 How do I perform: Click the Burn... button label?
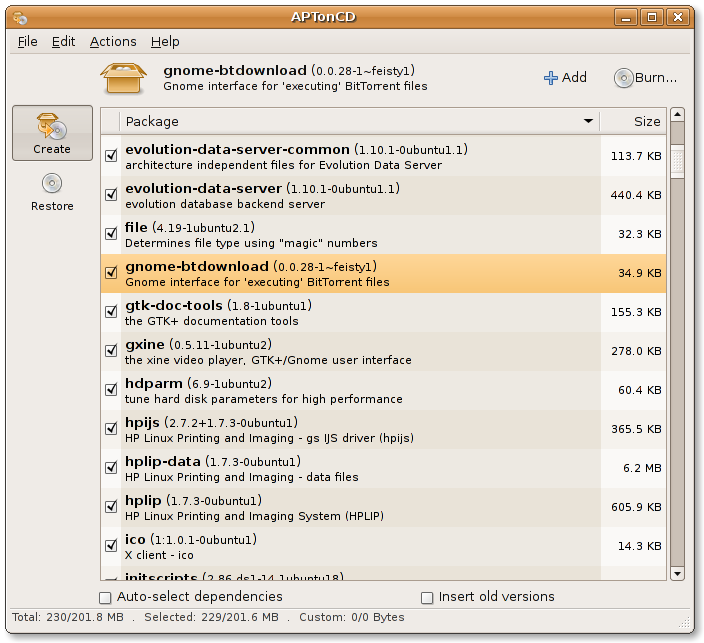coord(656,78)
